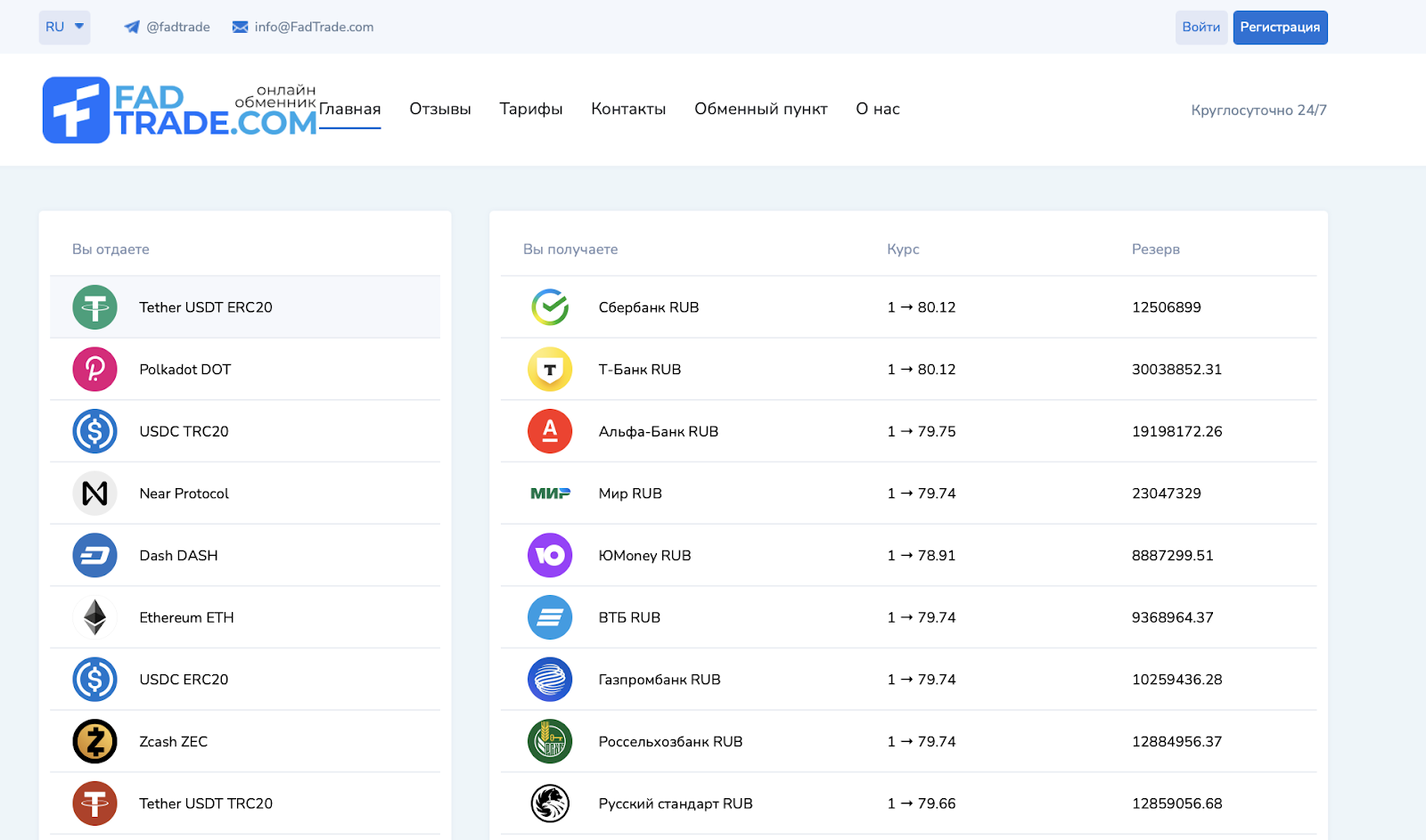Click the Сбербанк RUB bank icon
Viewport: 1426px width, 840px height.
click(x=550, y=306)
